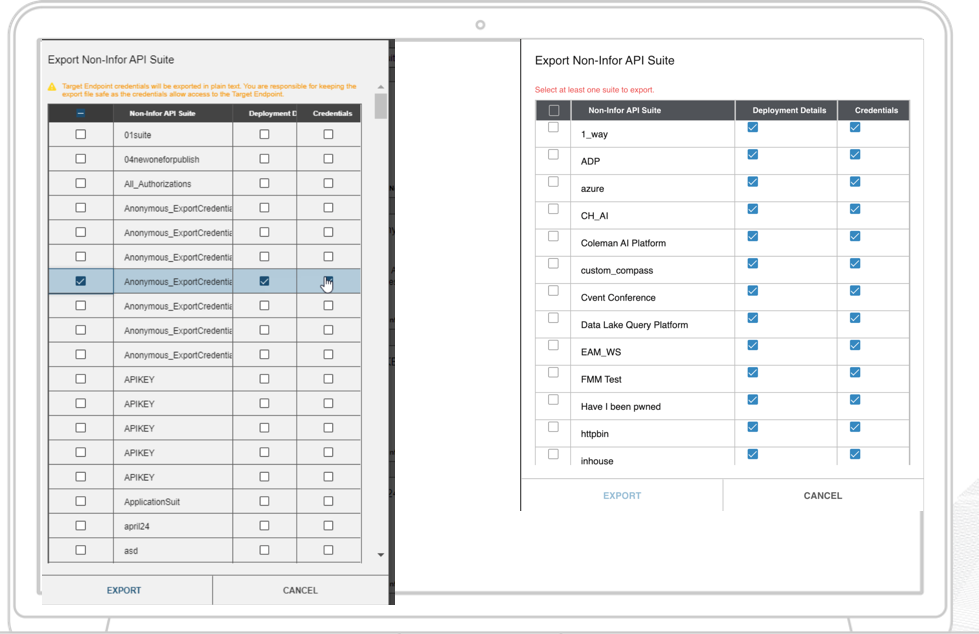The image size is (979, 634).
Task: Select the httpbin suite checkbox
Action: tap(553, 427)
